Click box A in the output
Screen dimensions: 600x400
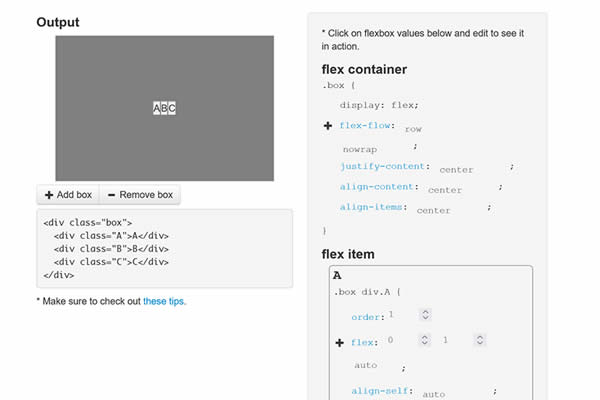point(157,108)
